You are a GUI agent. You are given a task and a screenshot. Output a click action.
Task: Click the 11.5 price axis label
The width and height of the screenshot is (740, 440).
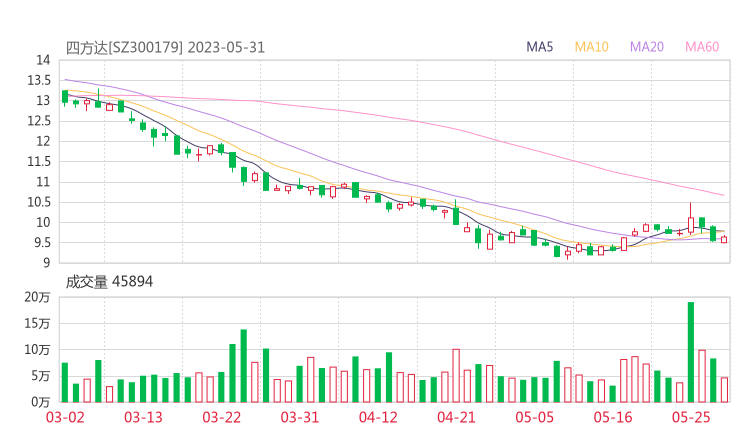pos(39,161)
